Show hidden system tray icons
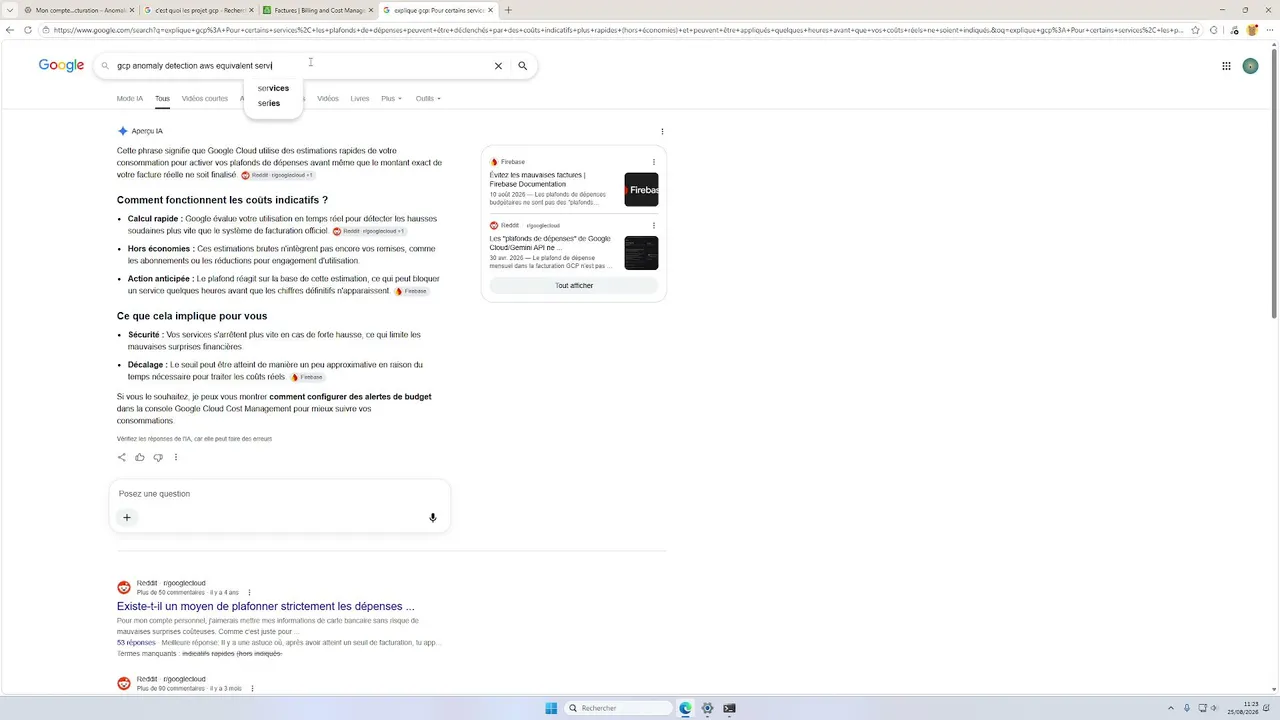This screenshot has width=1280, height=720. 1173,708
